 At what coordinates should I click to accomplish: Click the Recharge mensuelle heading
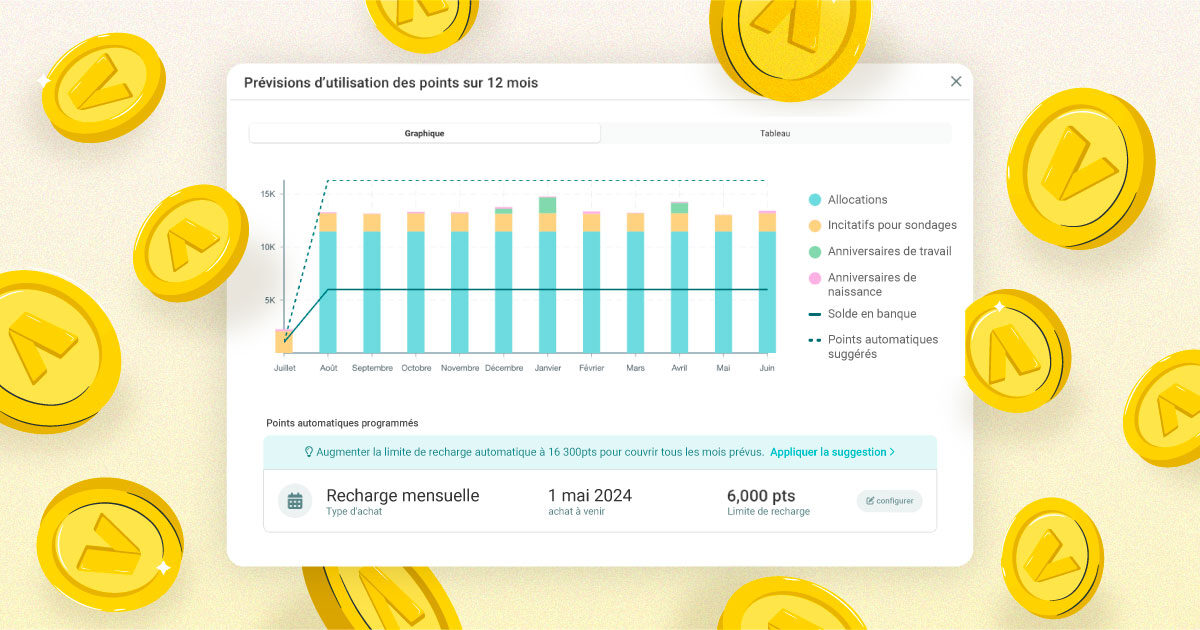point(403,496)
